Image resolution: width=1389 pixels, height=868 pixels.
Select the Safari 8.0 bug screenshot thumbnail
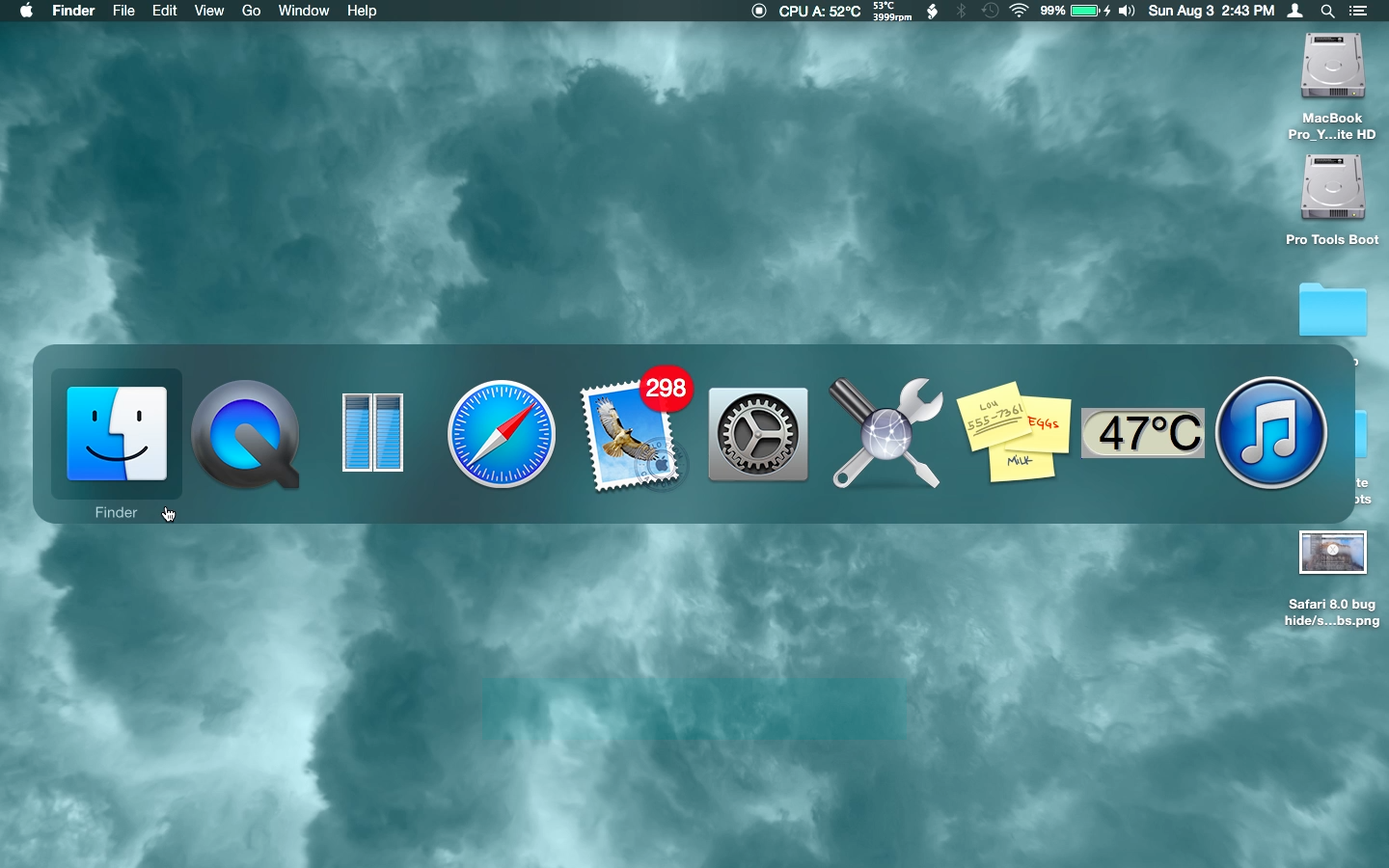click(1333, 553)
